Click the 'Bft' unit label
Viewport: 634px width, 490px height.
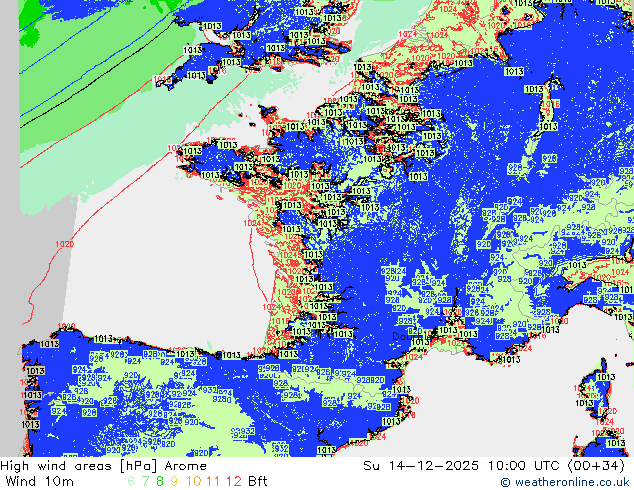tap(258, 482)
